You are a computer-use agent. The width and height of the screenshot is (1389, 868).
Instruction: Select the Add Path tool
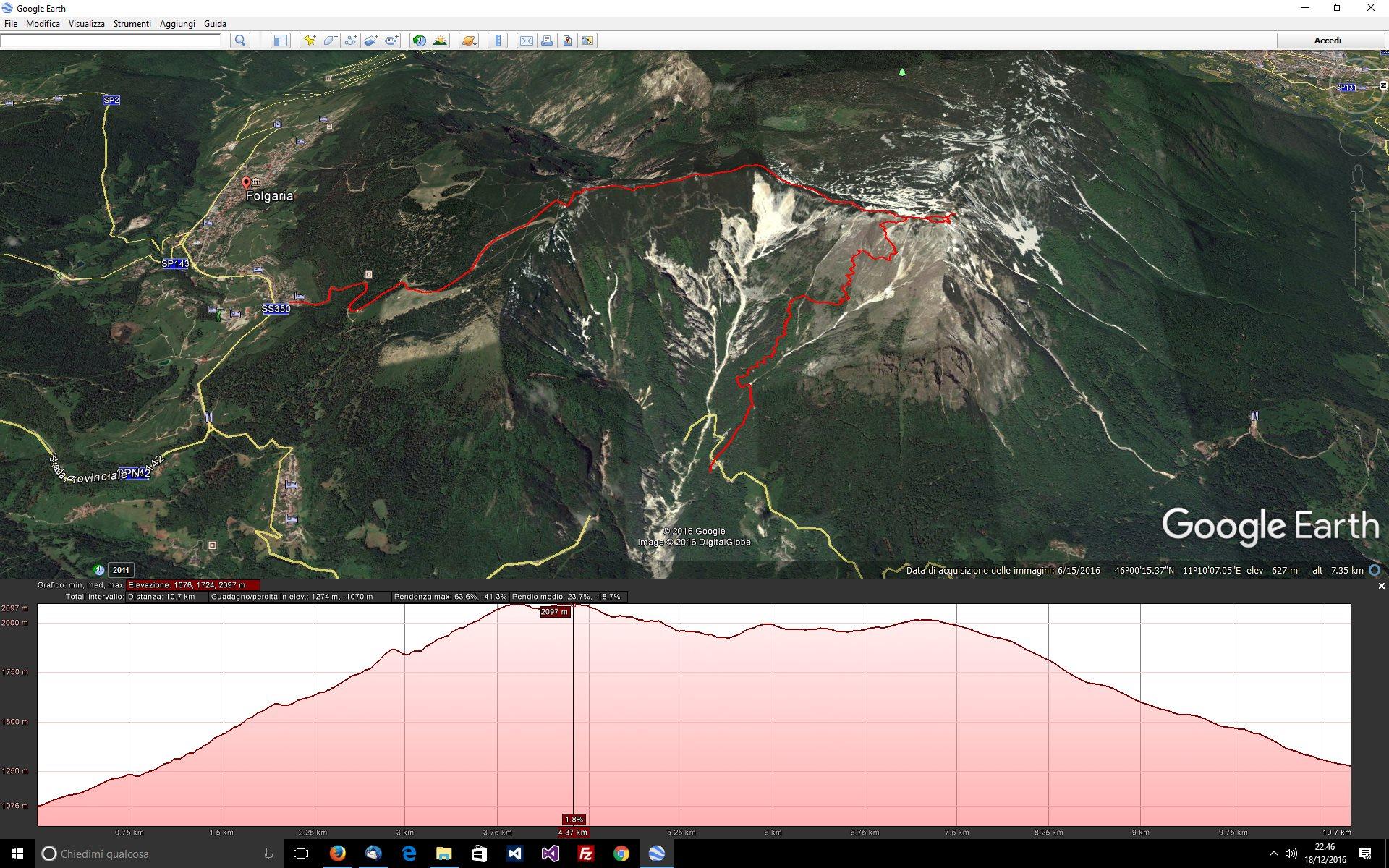(351, 41)
